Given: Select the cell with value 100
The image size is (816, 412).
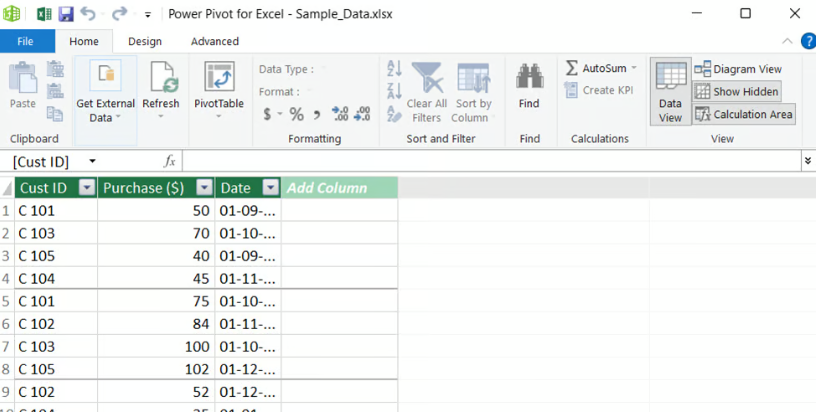Looking at the screenshot, I should pyautogui.click(x=156, y=346).
